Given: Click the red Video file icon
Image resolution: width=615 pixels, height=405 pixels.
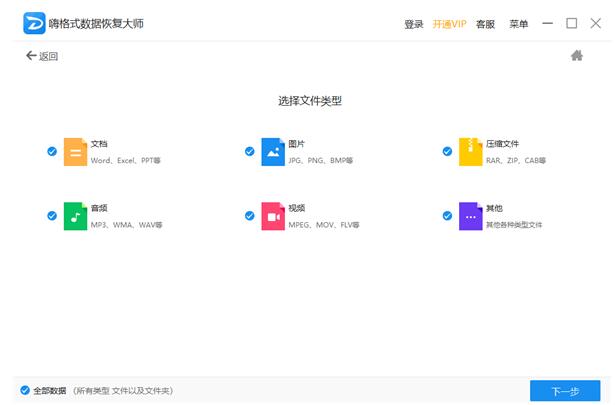Looking at the screenshot, I should 273,216.
